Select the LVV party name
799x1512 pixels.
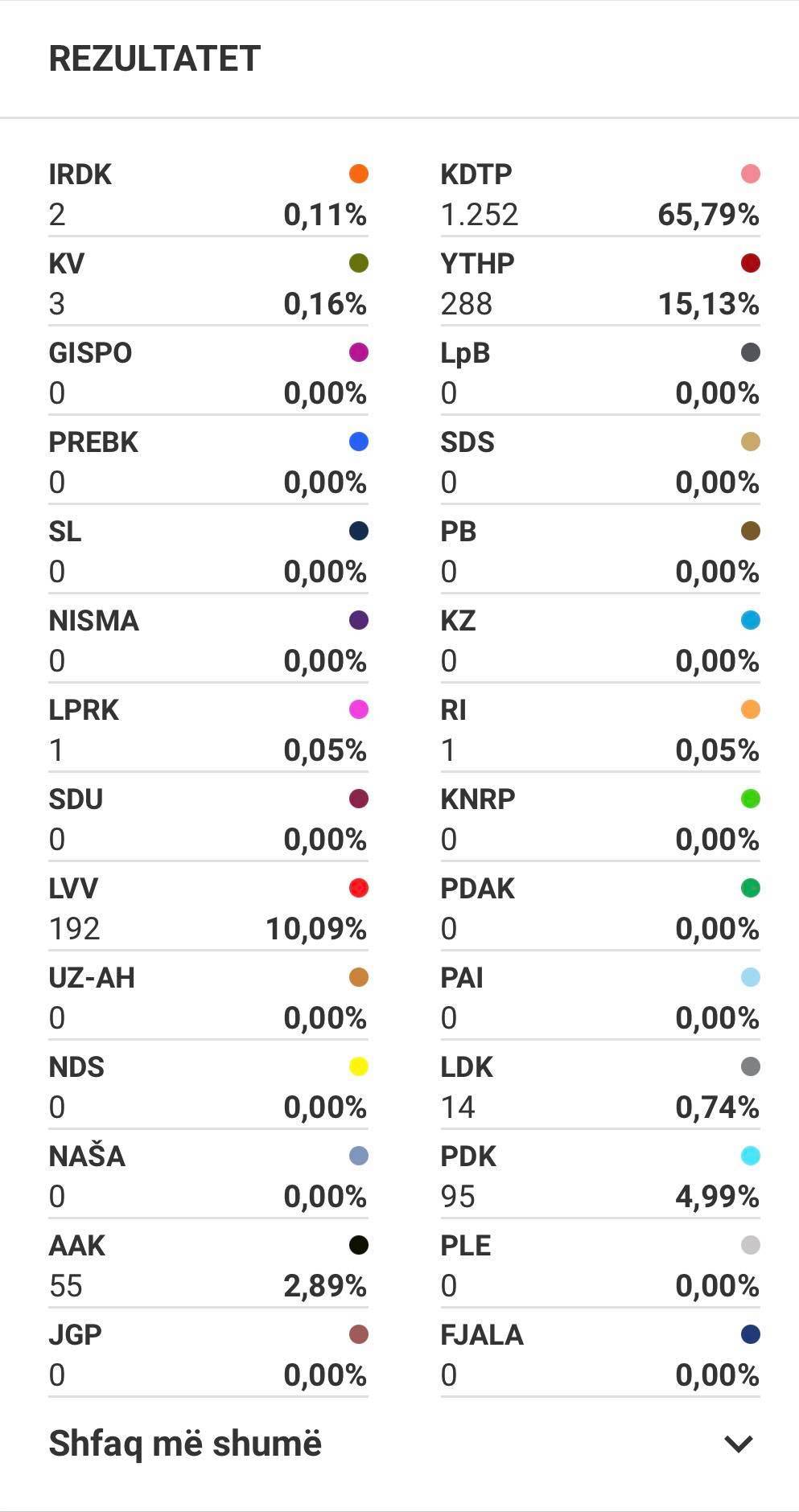[73, 888]
